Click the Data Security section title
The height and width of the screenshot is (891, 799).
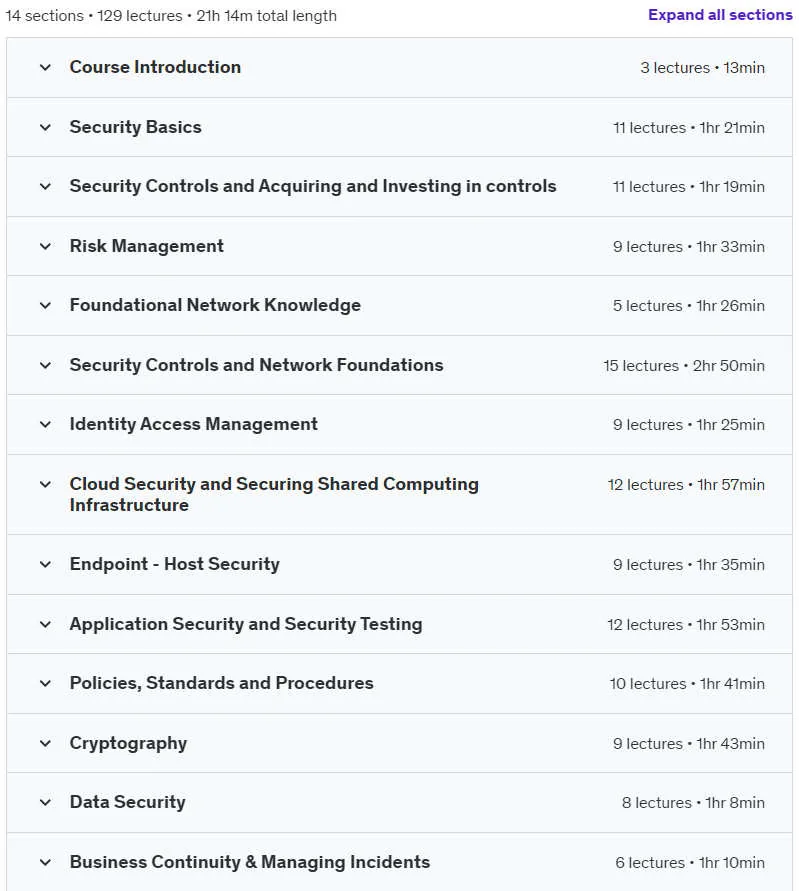(x=127, y=802)
